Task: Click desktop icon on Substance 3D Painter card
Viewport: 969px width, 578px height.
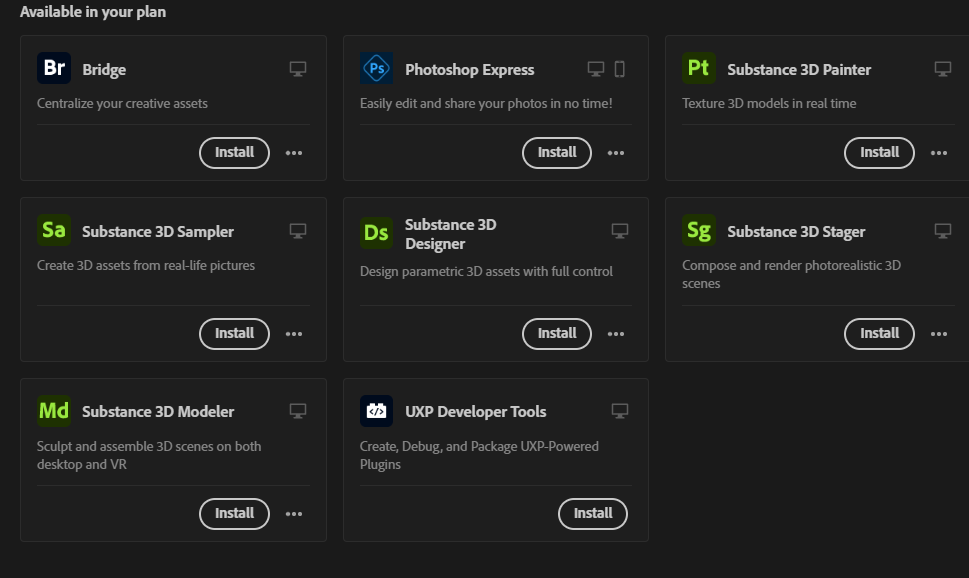Action: (x=942, y=69)
